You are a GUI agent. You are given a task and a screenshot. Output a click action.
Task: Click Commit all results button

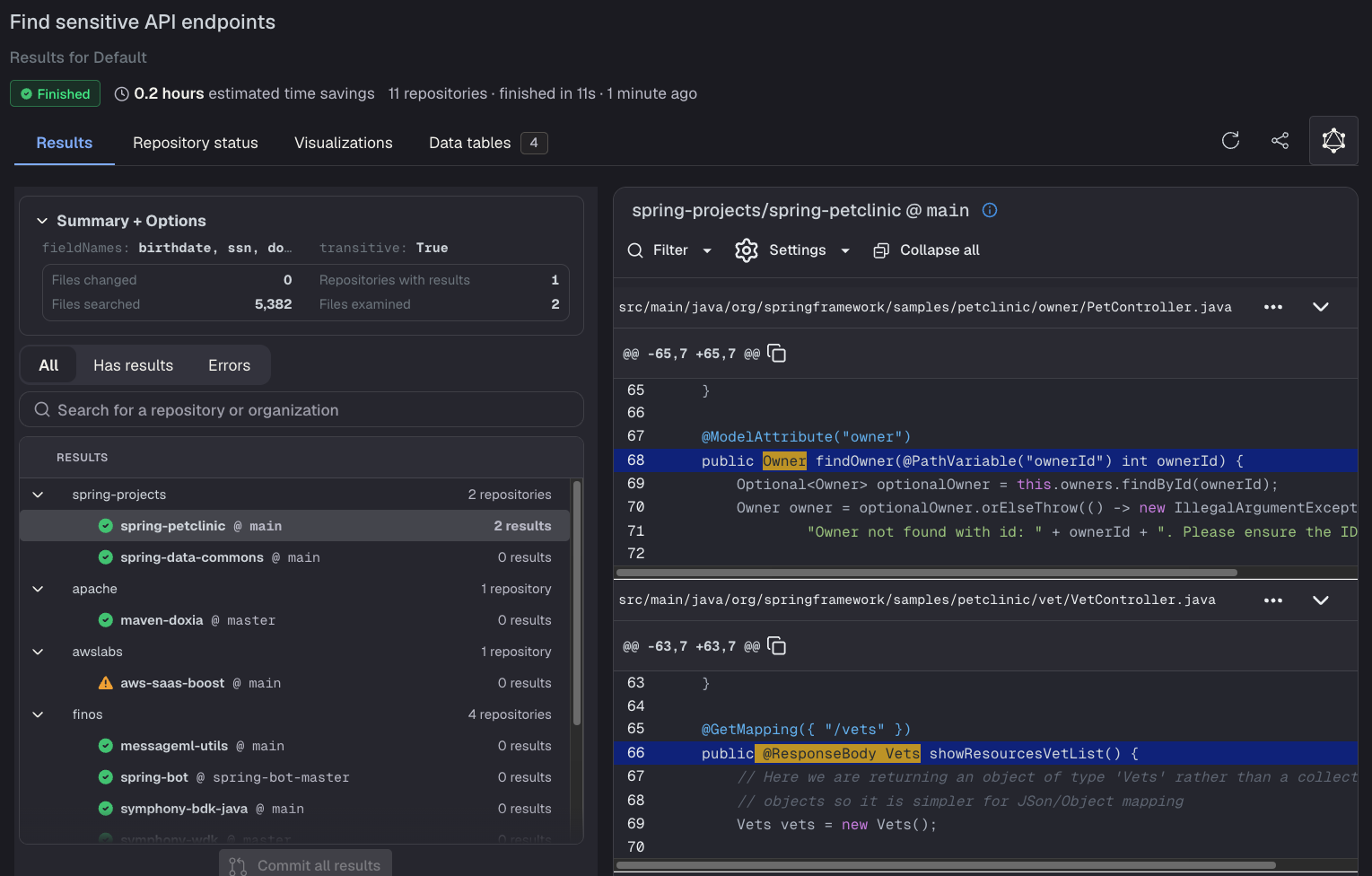coord(305,865)
